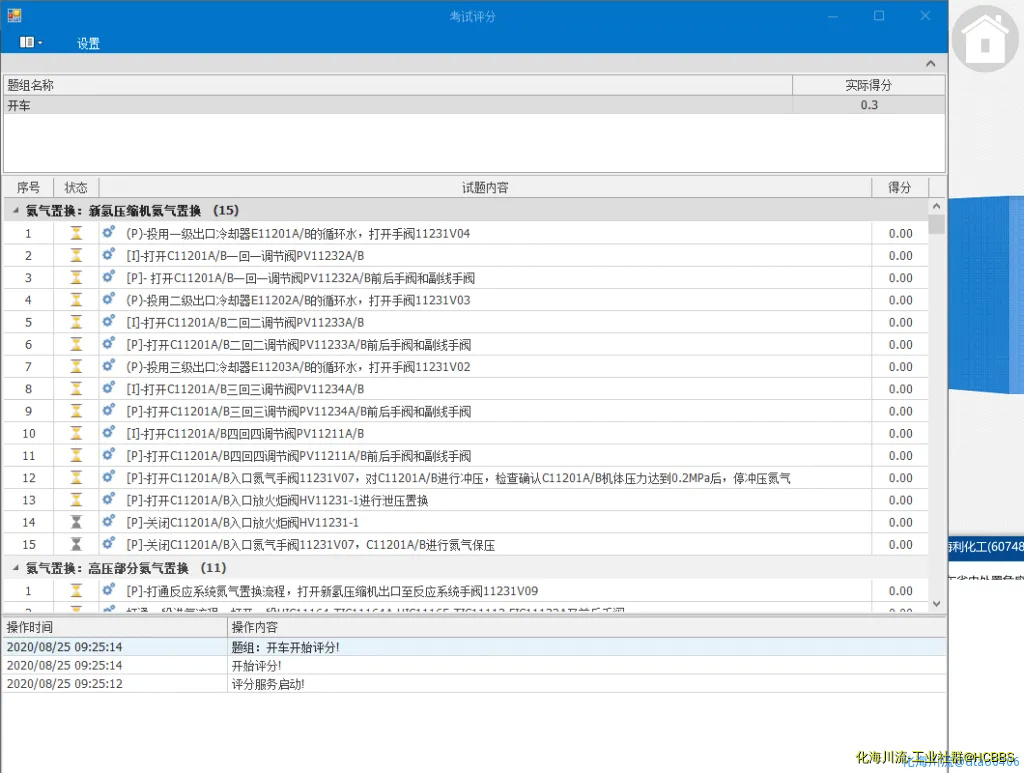Click the scroll down arrow of question list
Screen dimensions: 1024x773
point(937,604)
